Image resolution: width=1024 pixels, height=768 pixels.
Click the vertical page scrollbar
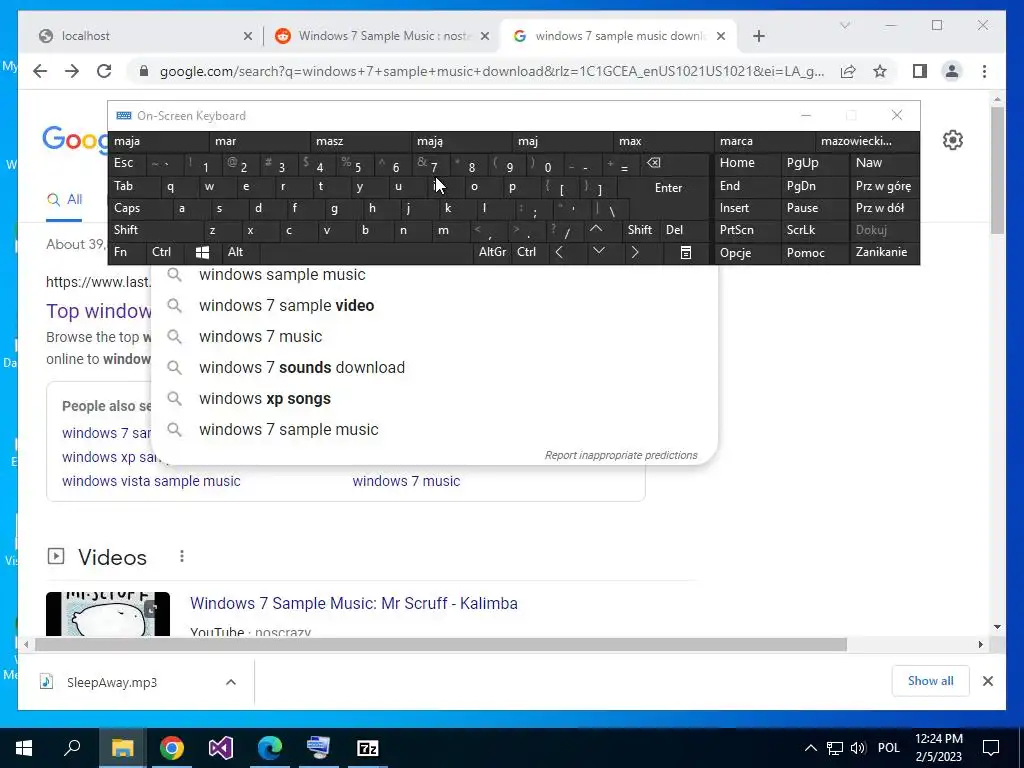[997, 170]
